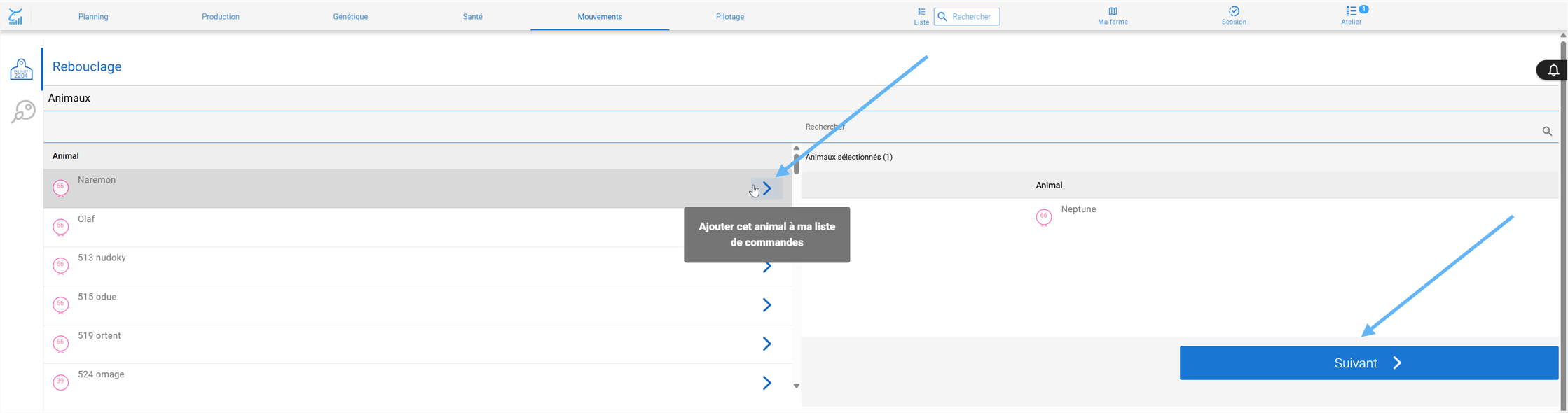Open the Session icon
The image size is (1568, 413).
[1234, 11]
